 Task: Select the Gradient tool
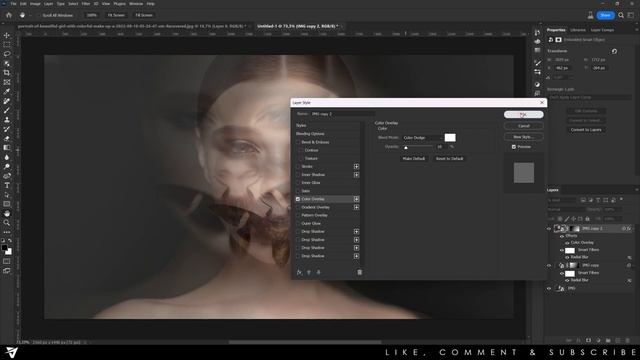pos(7,148)
